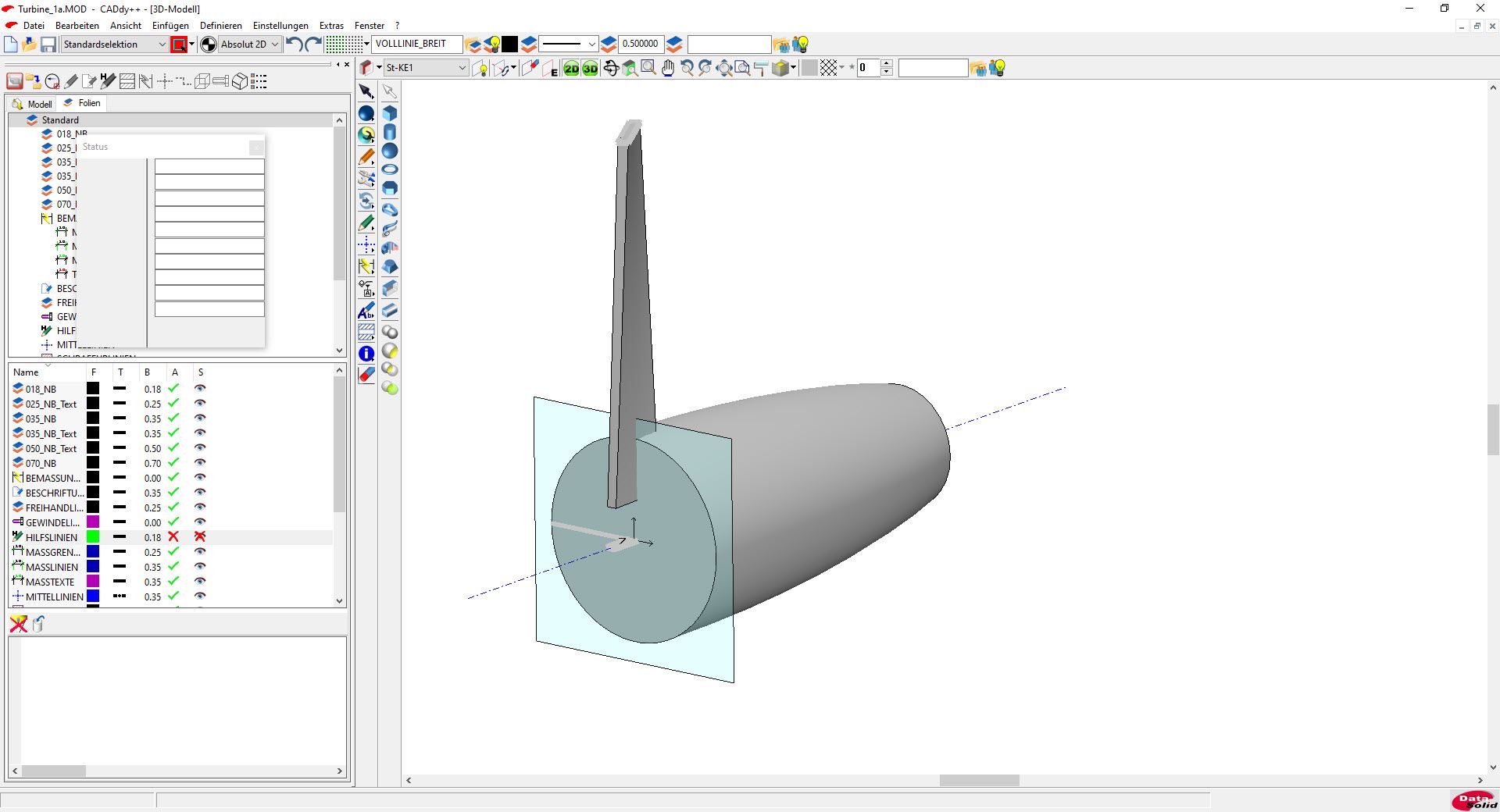Click the save diskette icon
This screenshot has height=812, width=1500.
pyautogui.click(x=48, y=45)
